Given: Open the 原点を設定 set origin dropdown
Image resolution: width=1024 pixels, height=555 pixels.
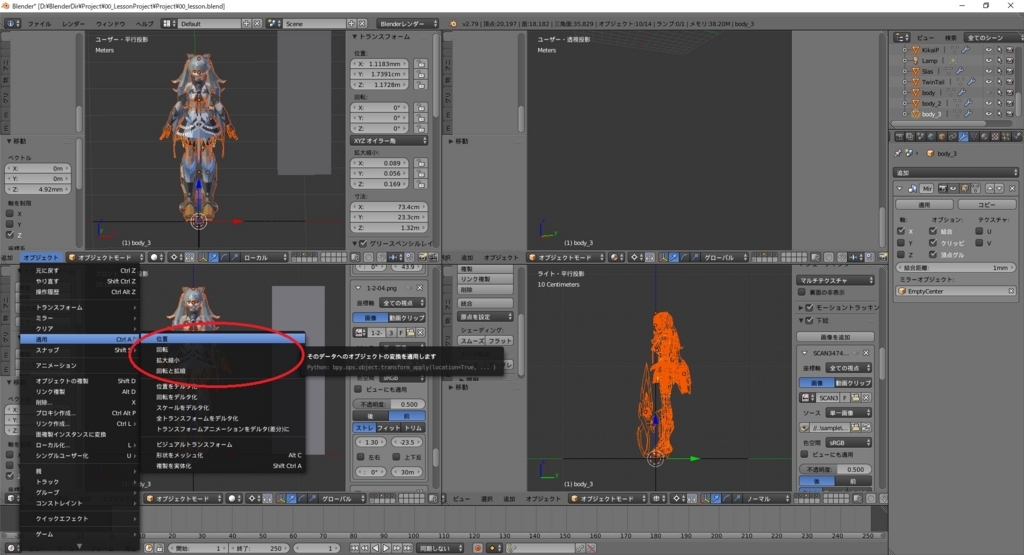Looking at the screenshot, I should (485, 317).
